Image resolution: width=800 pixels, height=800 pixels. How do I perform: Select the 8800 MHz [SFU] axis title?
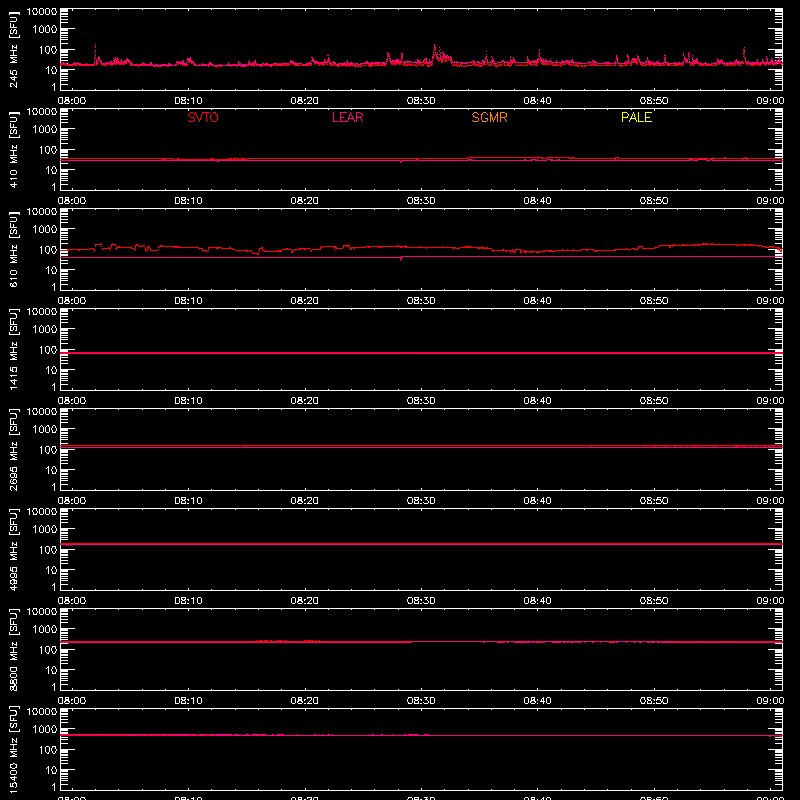click(x=14, y=650)
